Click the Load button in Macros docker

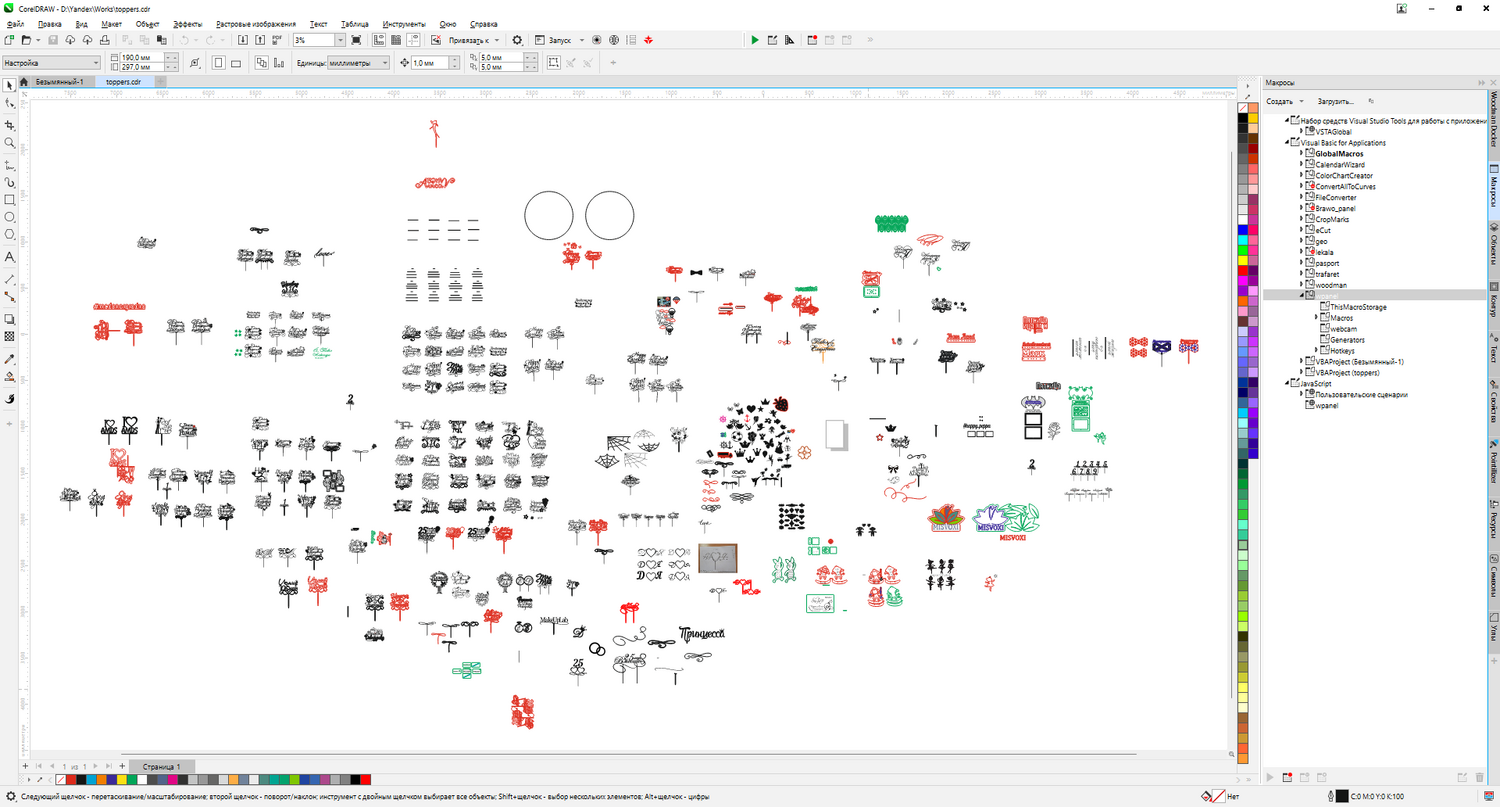1336,102
